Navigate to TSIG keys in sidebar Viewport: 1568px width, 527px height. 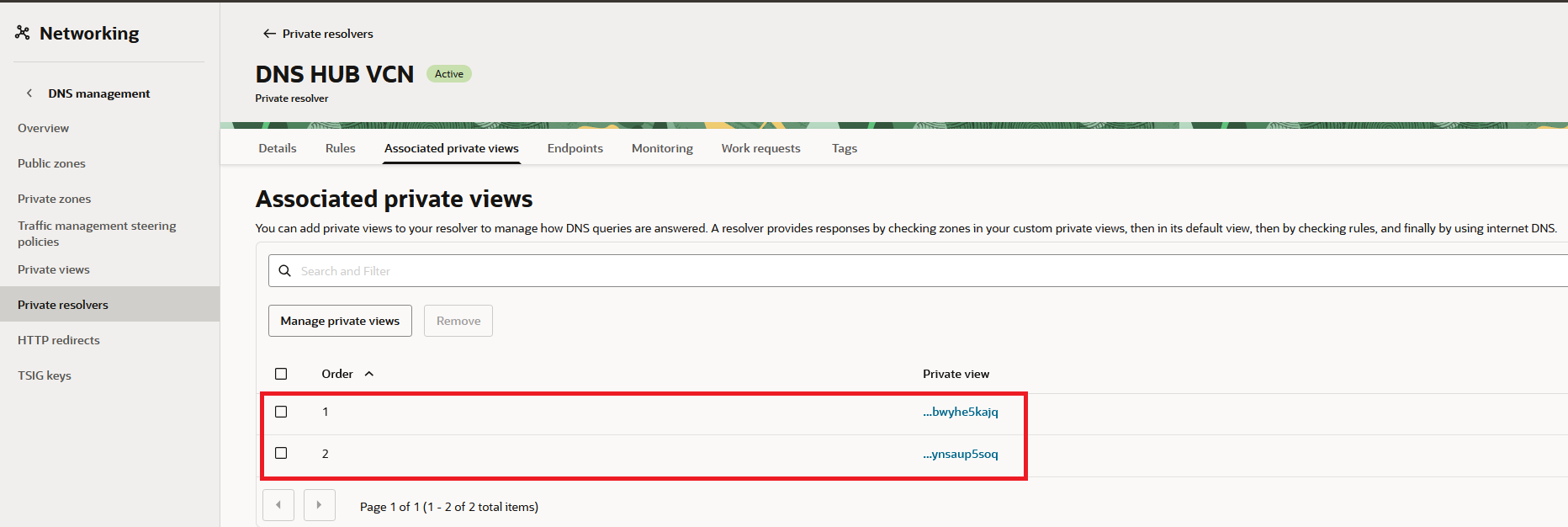pyautogui.click(x=45, y=375)
